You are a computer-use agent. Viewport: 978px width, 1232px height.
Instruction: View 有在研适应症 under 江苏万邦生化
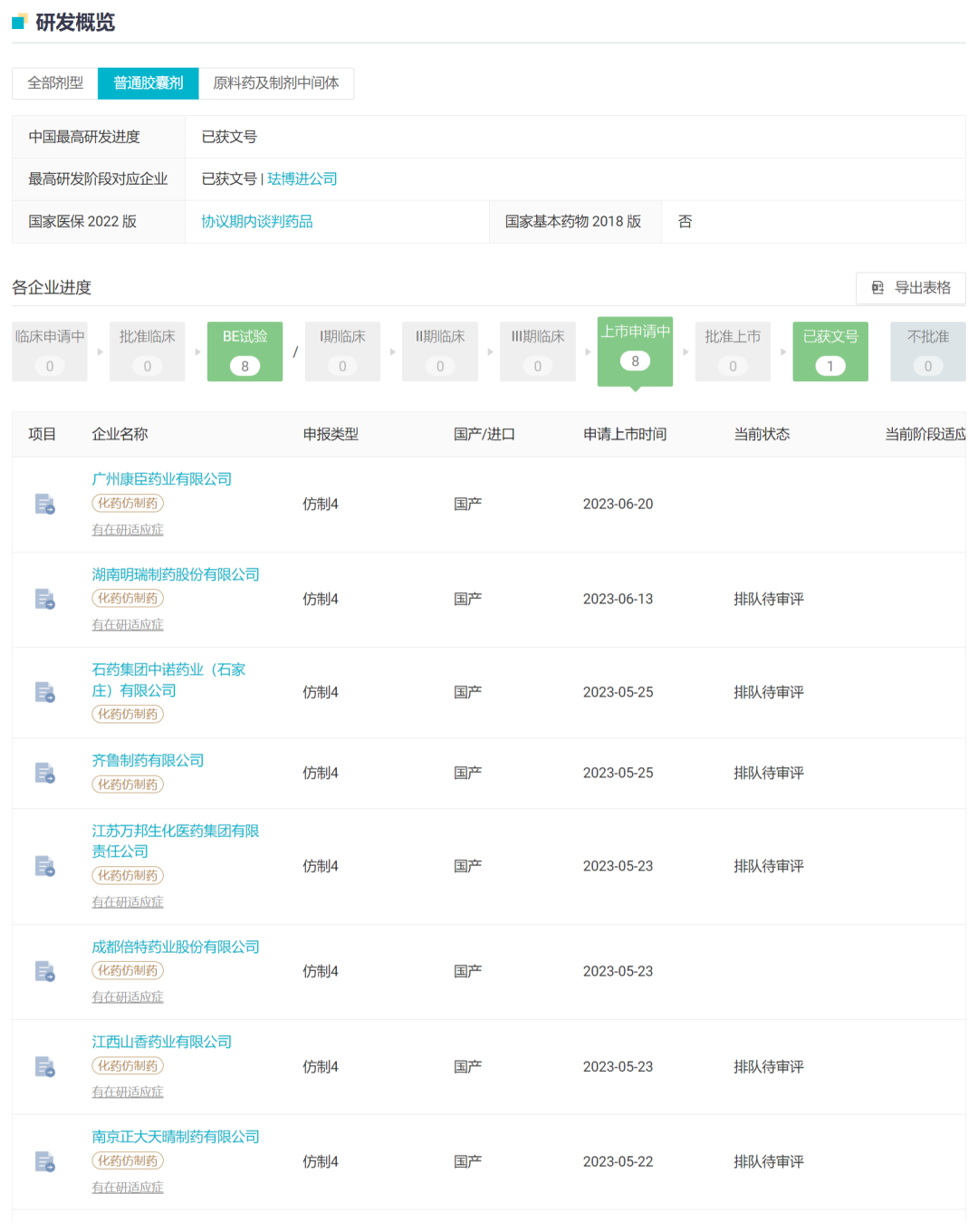[x=128, y=901]
